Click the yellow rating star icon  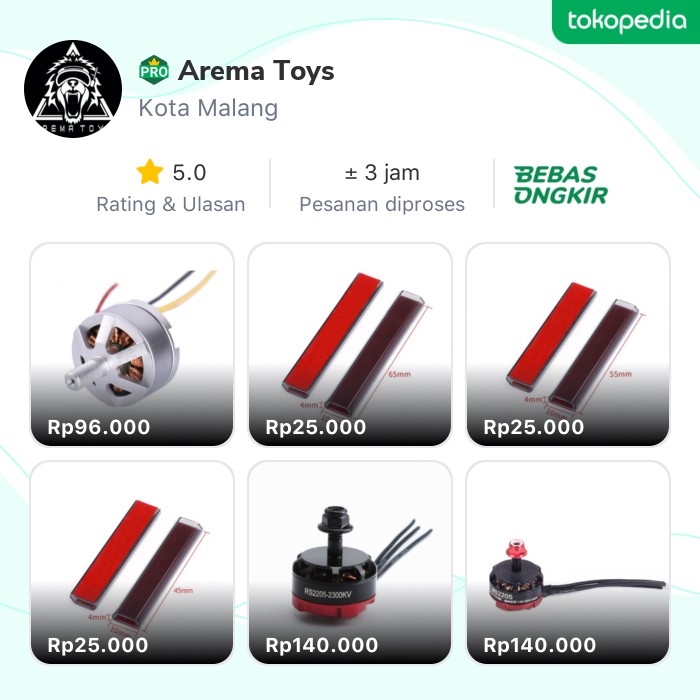tap(150, 172)
